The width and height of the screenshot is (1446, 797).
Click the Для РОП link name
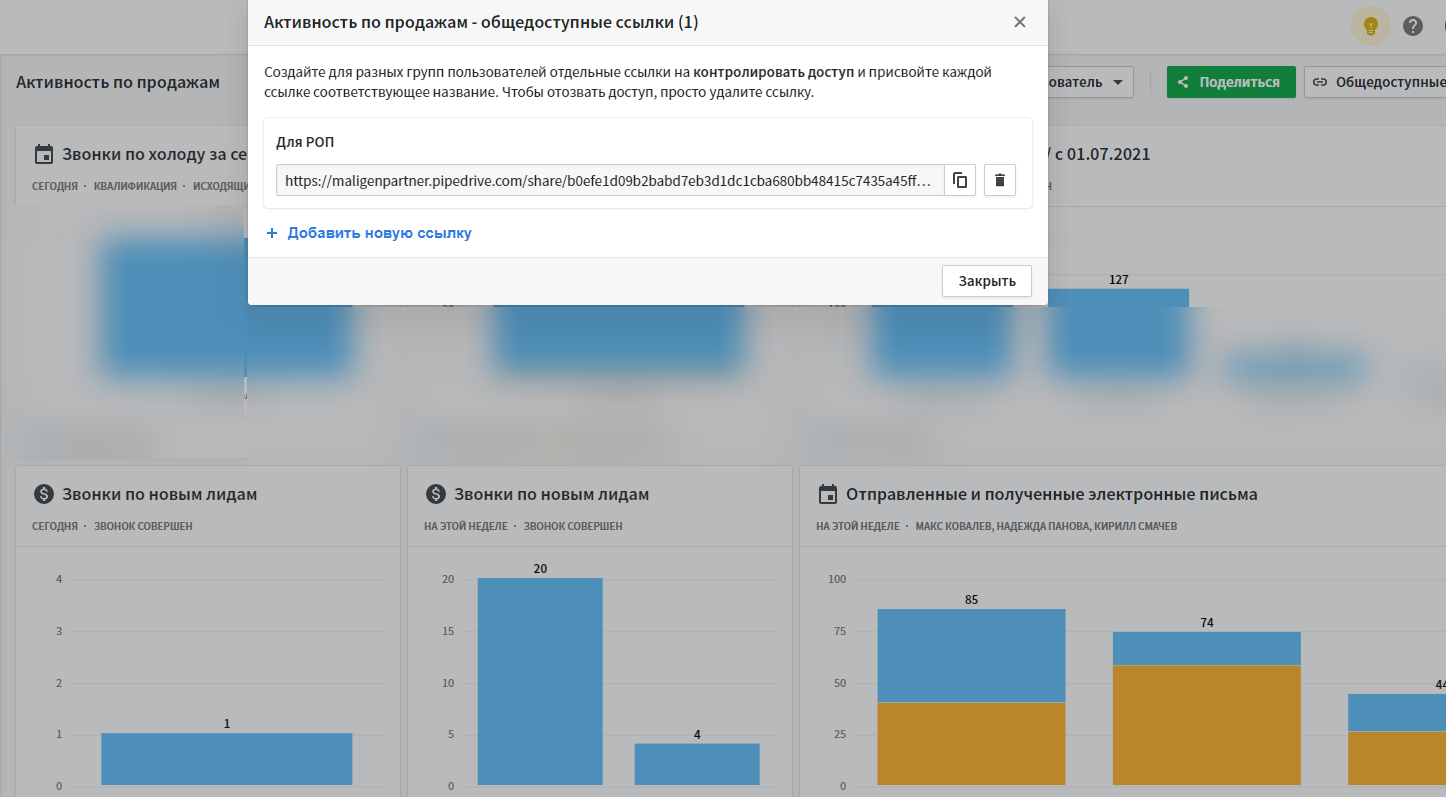click(305, 142)
